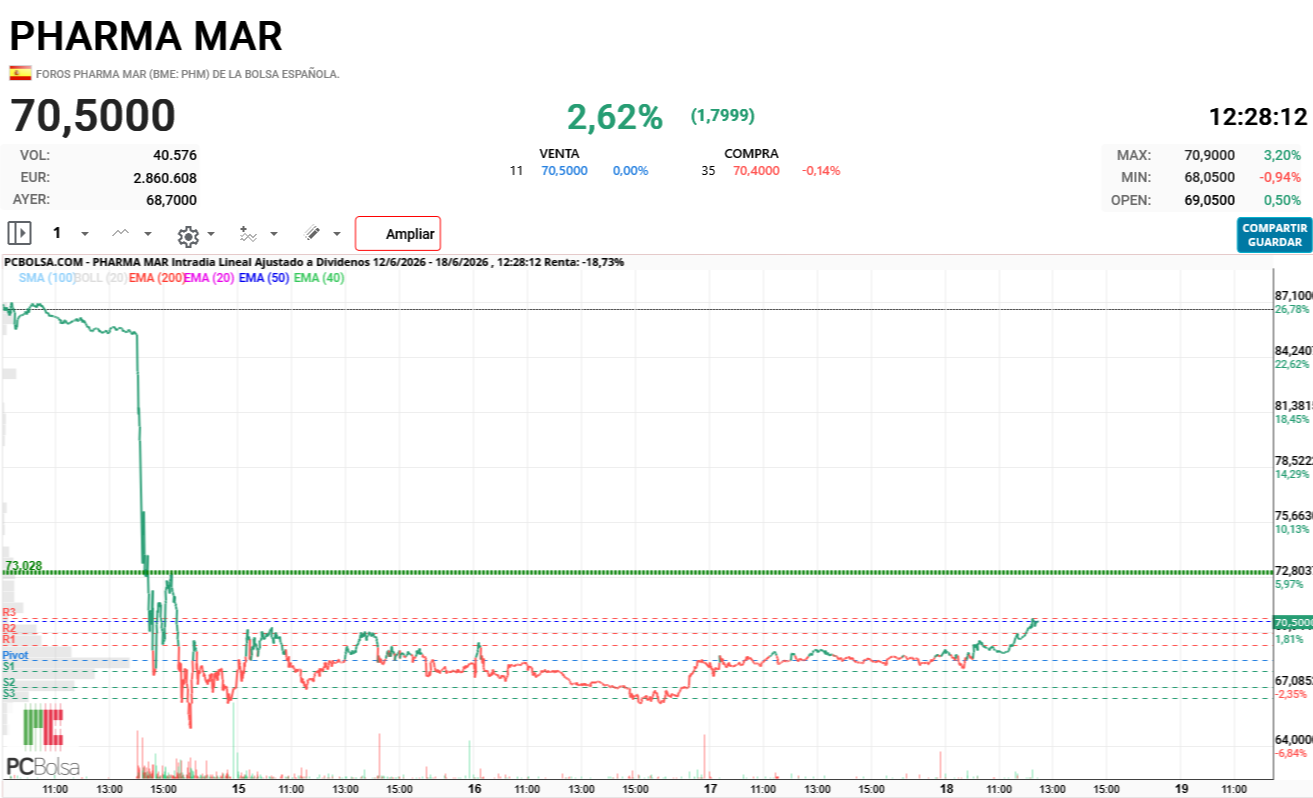This screenshot has width=1313, height=798.
Task: Toggle the BOLL (20) indicator legend
Action: click(x=101, y=278)
